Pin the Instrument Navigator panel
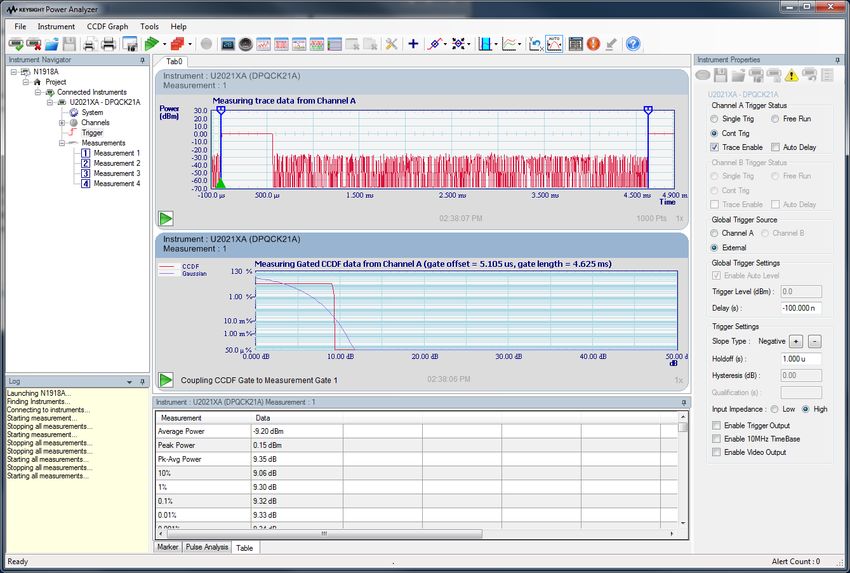The width and height of the screenshot is (850, 573). tap(143, 60)
